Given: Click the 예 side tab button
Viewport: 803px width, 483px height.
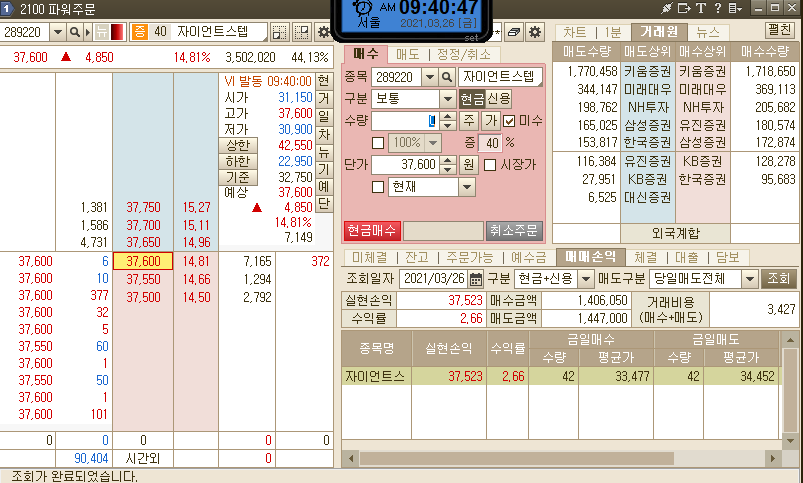Looking at the screenshot, I should [324, 186].
